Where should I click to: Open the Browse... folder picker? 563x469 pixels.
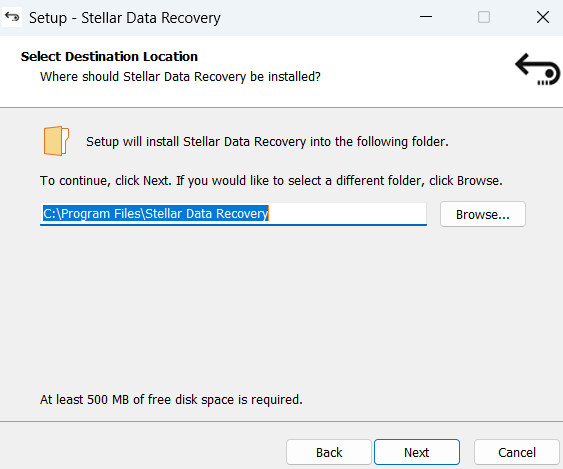pyautogui.click(x=483, y=214)
